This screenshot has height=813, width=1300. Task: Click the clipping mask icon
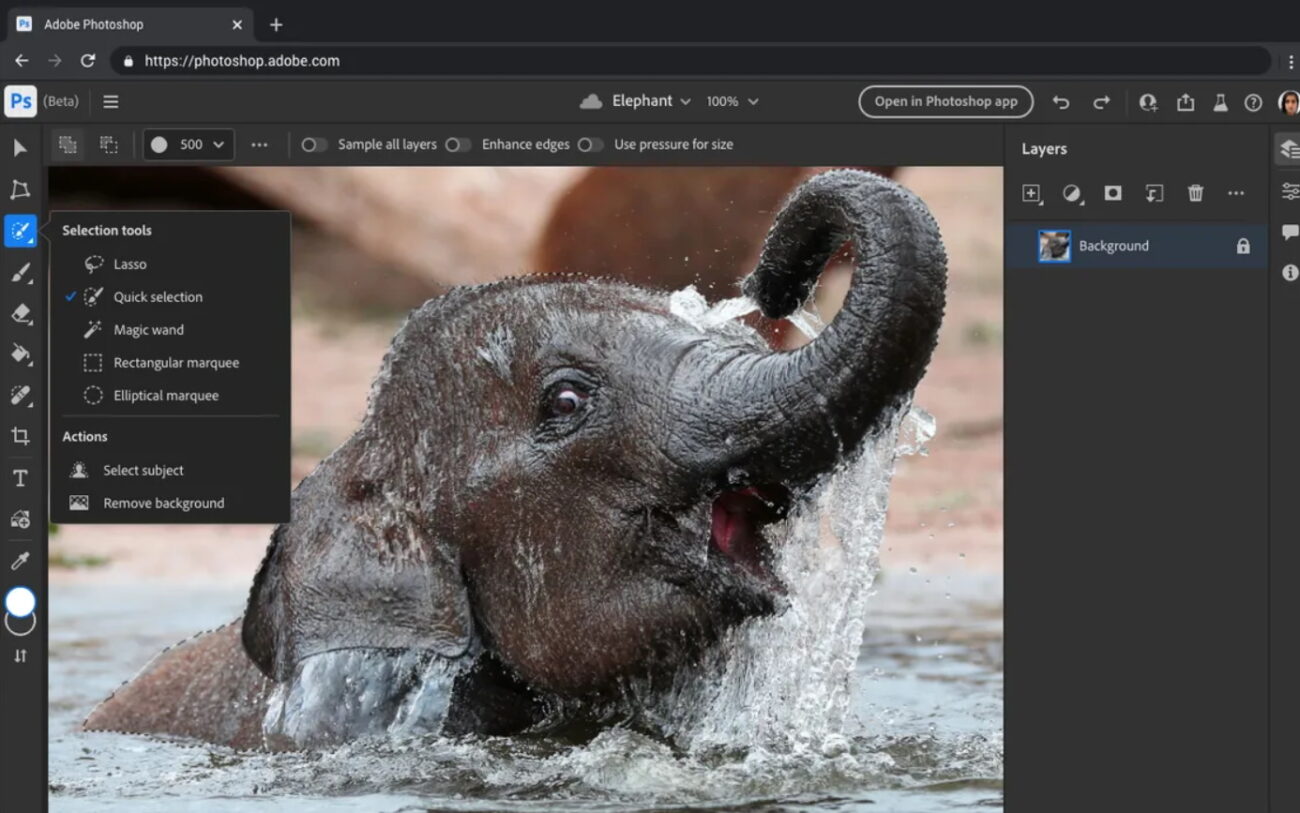[x=1154, y=193]
